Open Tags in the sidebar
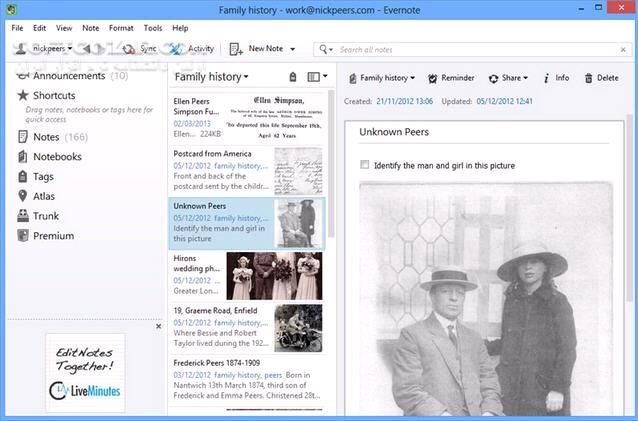Viewport: 638px width, 421px height. point(42,176)
